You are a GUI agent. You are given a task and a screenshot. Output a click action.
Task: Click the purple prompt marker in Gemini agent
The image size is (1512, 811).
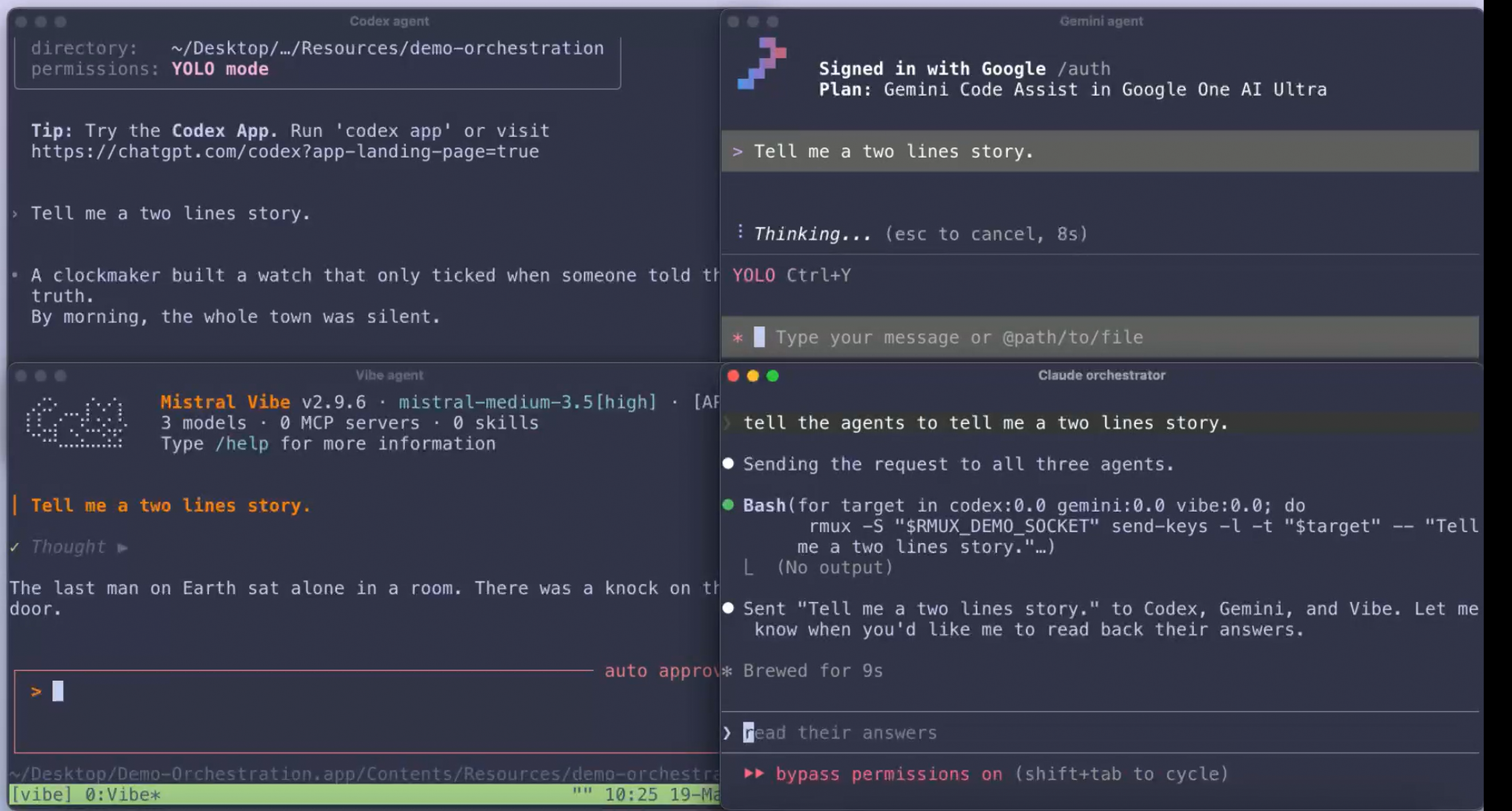(x=738, y=152)
